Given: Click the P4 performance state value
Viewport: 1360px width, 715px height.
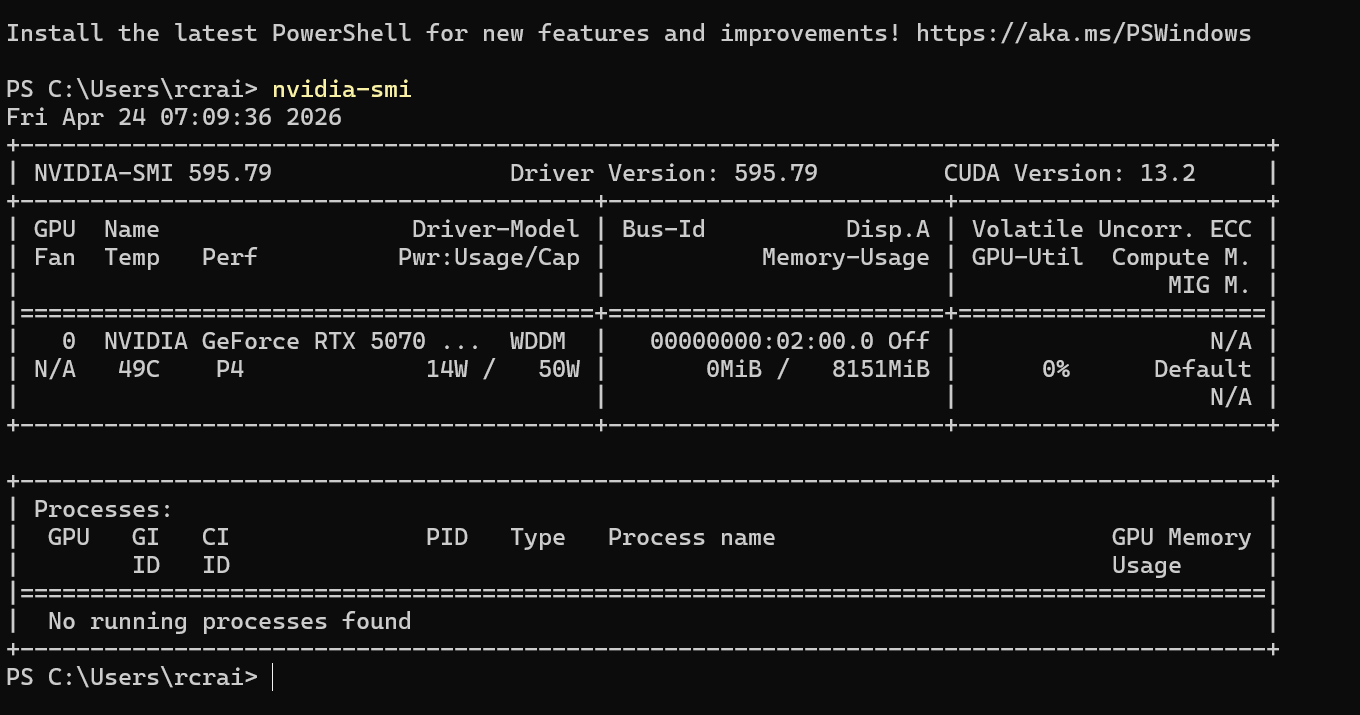Looking at the screenshot, I should point(229,369).
